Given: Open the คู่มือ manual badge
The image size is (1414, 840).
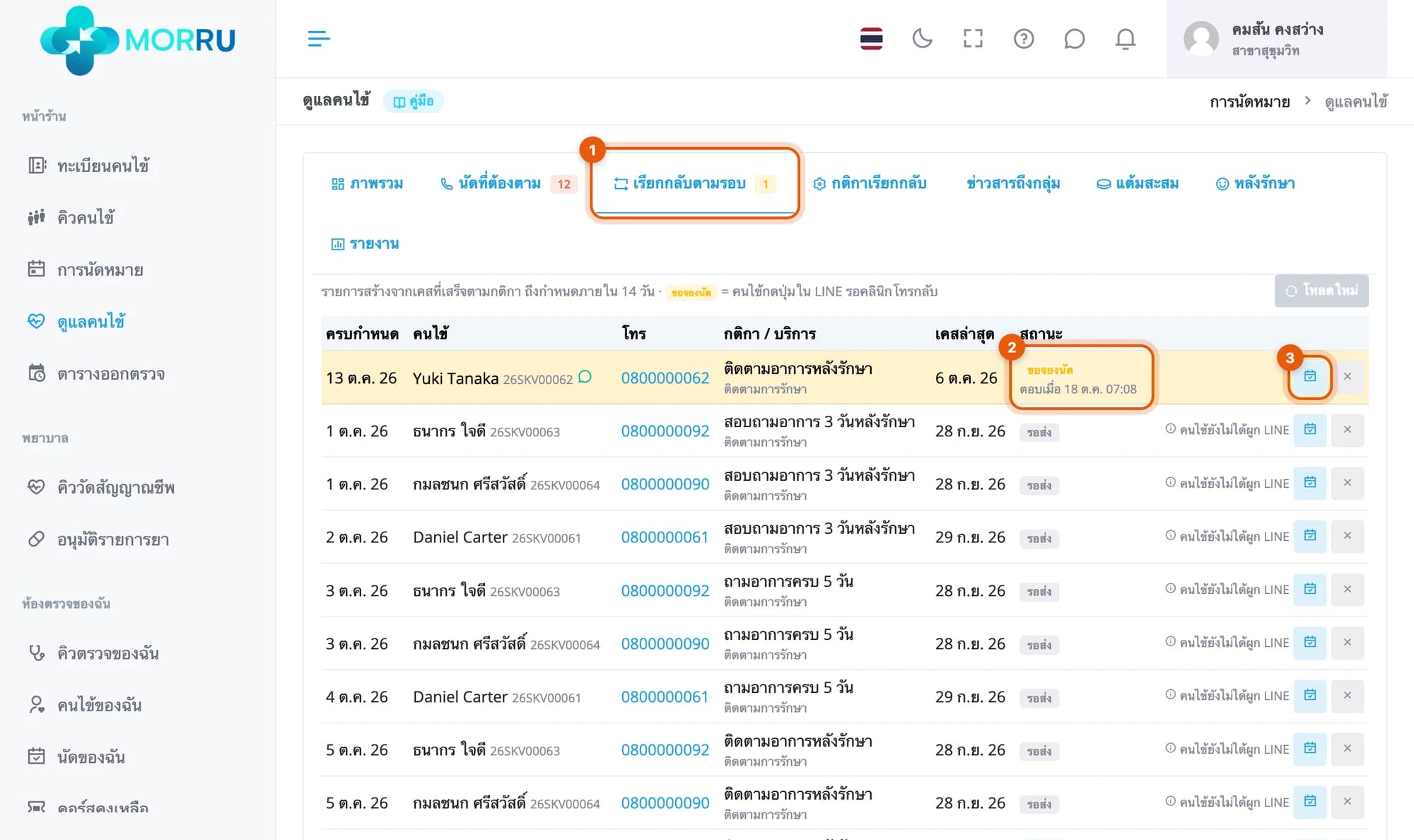Looking at the screenshot, I should [x=414, y=101].
